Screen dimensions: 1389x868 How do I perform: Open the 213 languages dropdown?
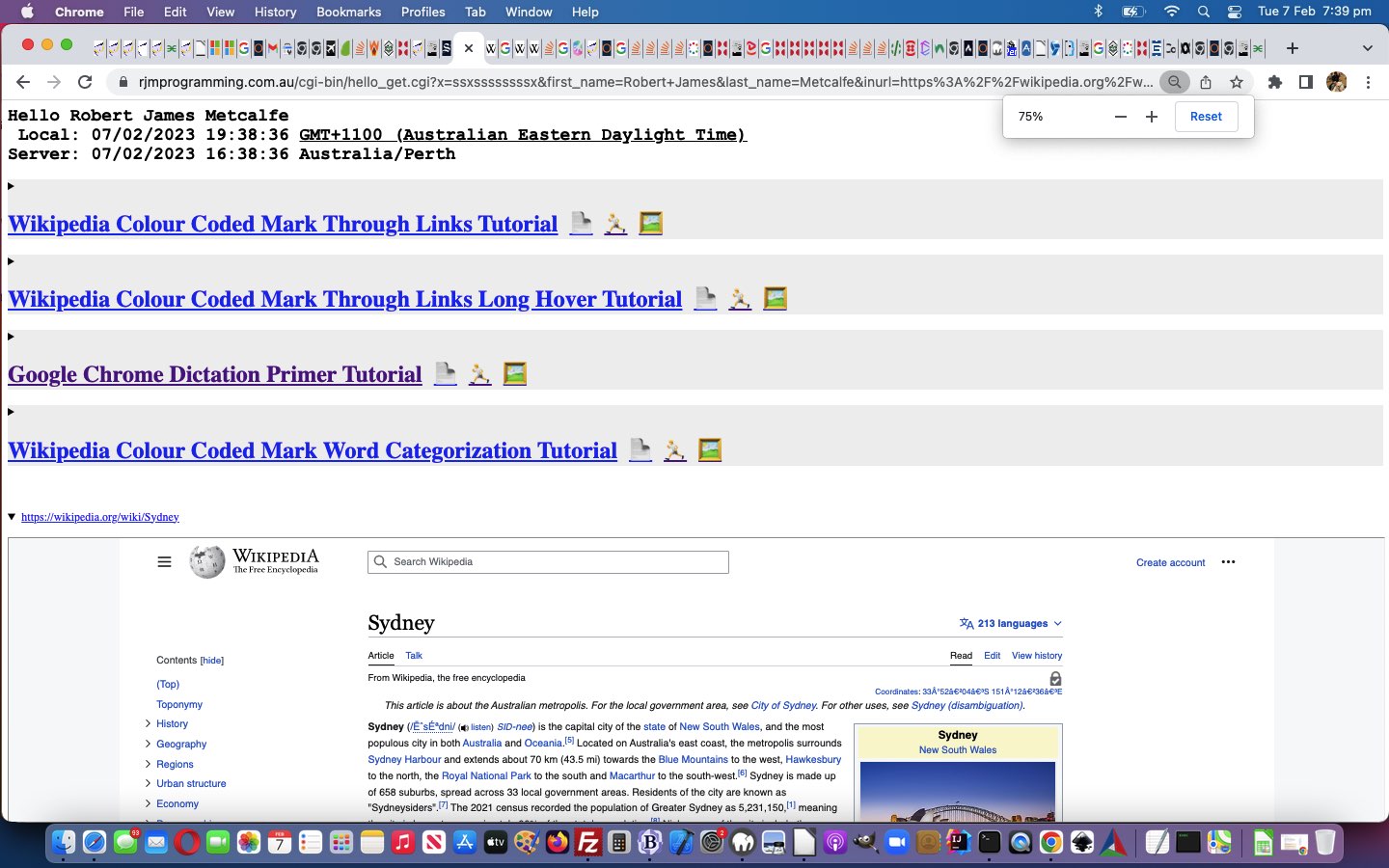(1011, 623)
